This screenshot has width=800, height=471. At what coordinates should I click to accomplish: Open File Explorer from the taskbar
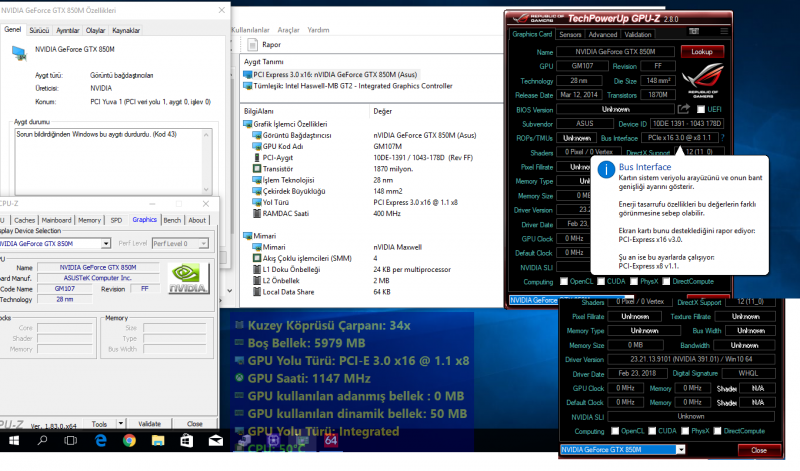point(158,440)
